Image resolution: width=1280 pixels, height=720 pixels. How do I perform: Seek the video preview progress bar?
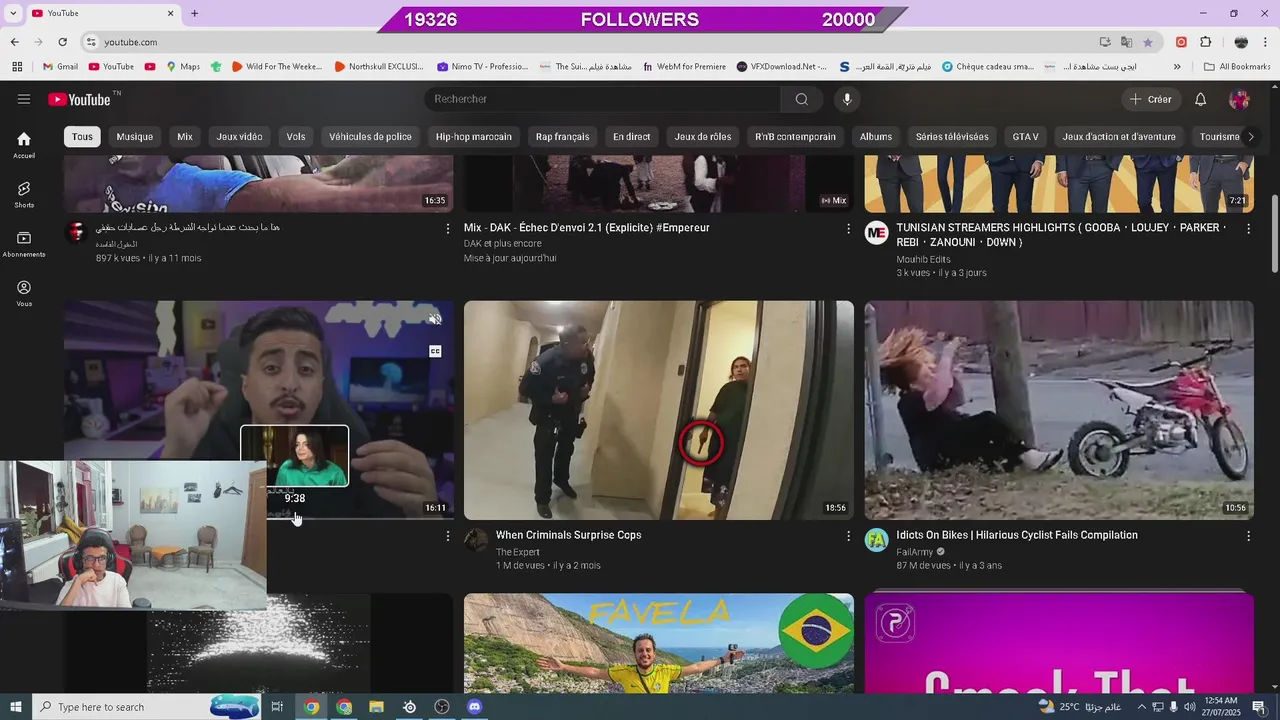click(x=258, y=519)
